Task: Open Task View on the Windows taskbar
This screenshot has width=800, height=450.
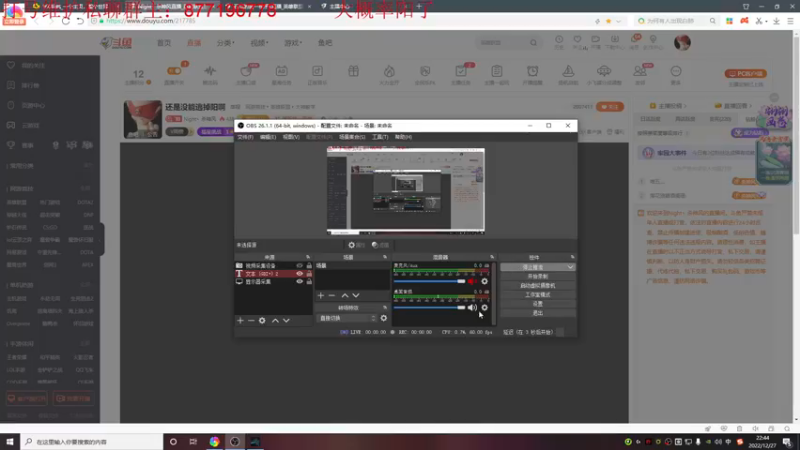Action: (x=193, y=442)
